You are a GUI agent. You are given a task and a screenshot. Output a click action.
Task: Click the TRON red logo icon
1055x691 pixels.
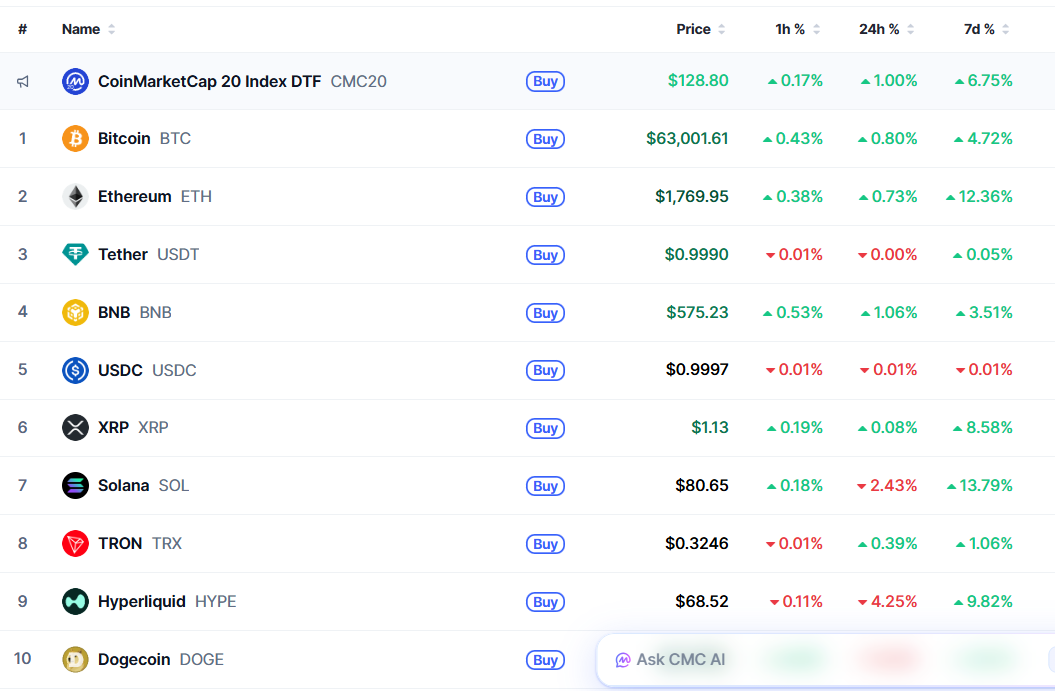point(75,543)
